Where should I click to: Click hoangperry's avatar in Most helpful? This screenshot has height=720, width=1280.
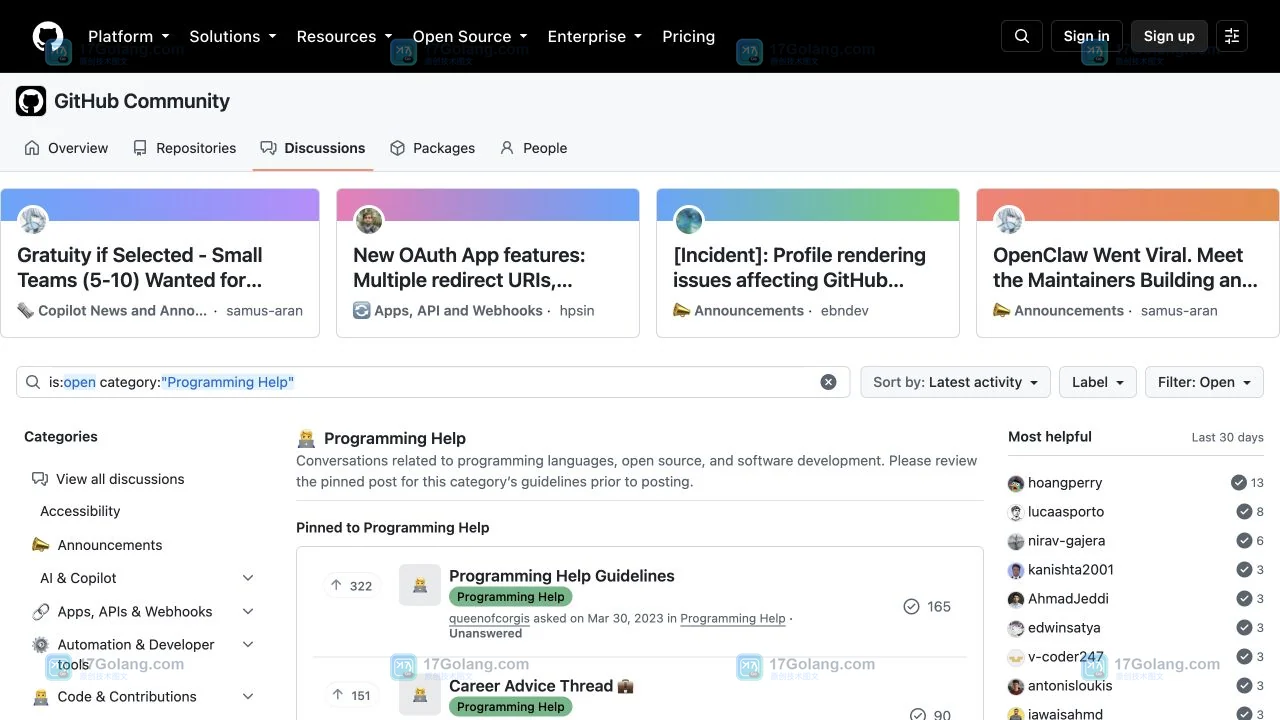coord(1016,483)
